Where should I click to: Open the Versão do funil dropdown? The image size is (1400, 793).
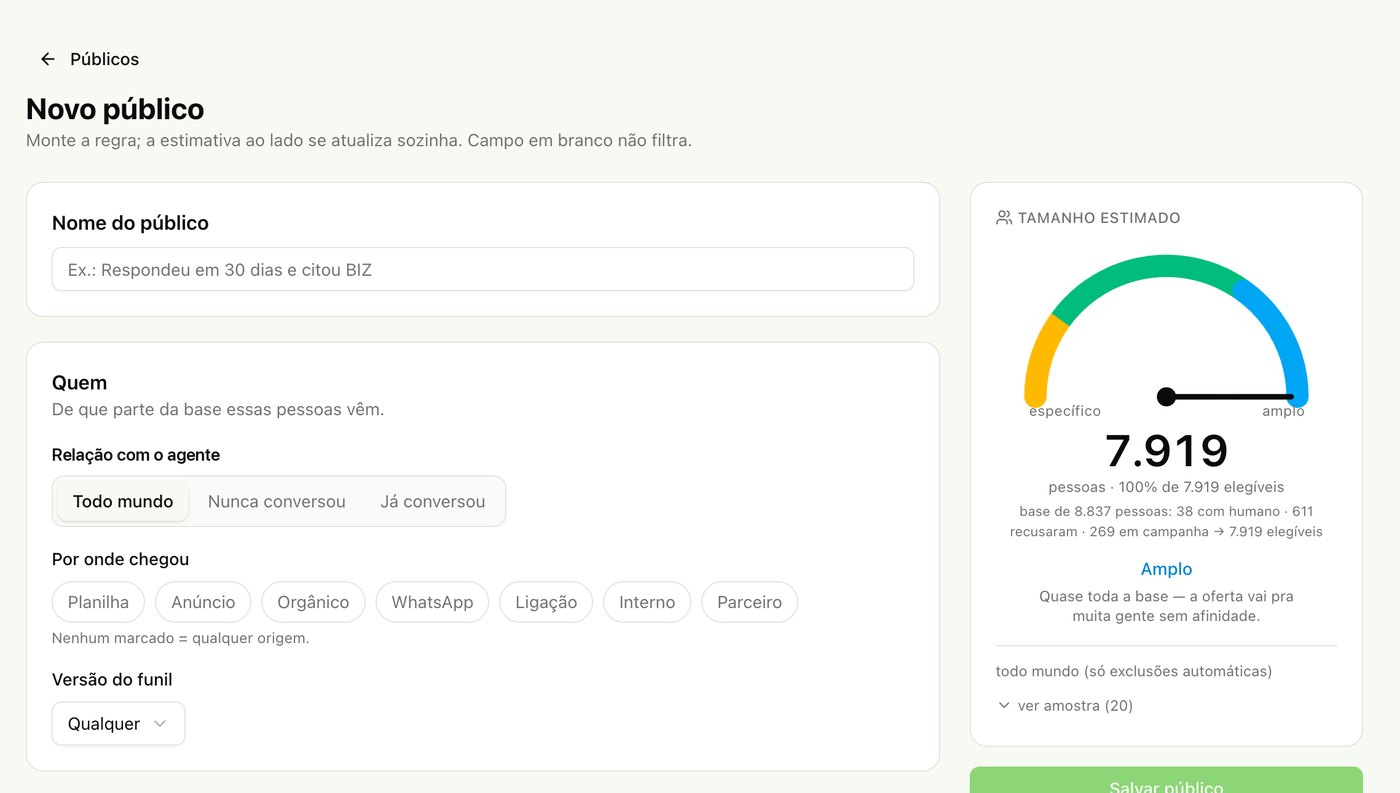(x=118, y=724)
